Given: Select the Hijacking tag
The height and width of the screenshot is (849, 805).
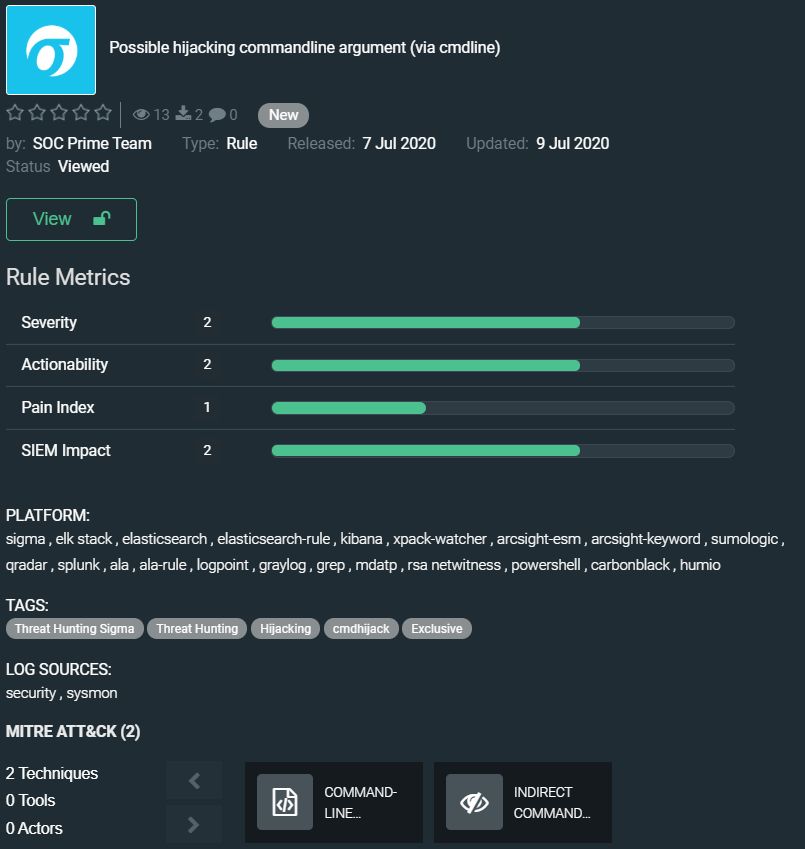Looking at the screenshot, I should click(x=286, y=629).
